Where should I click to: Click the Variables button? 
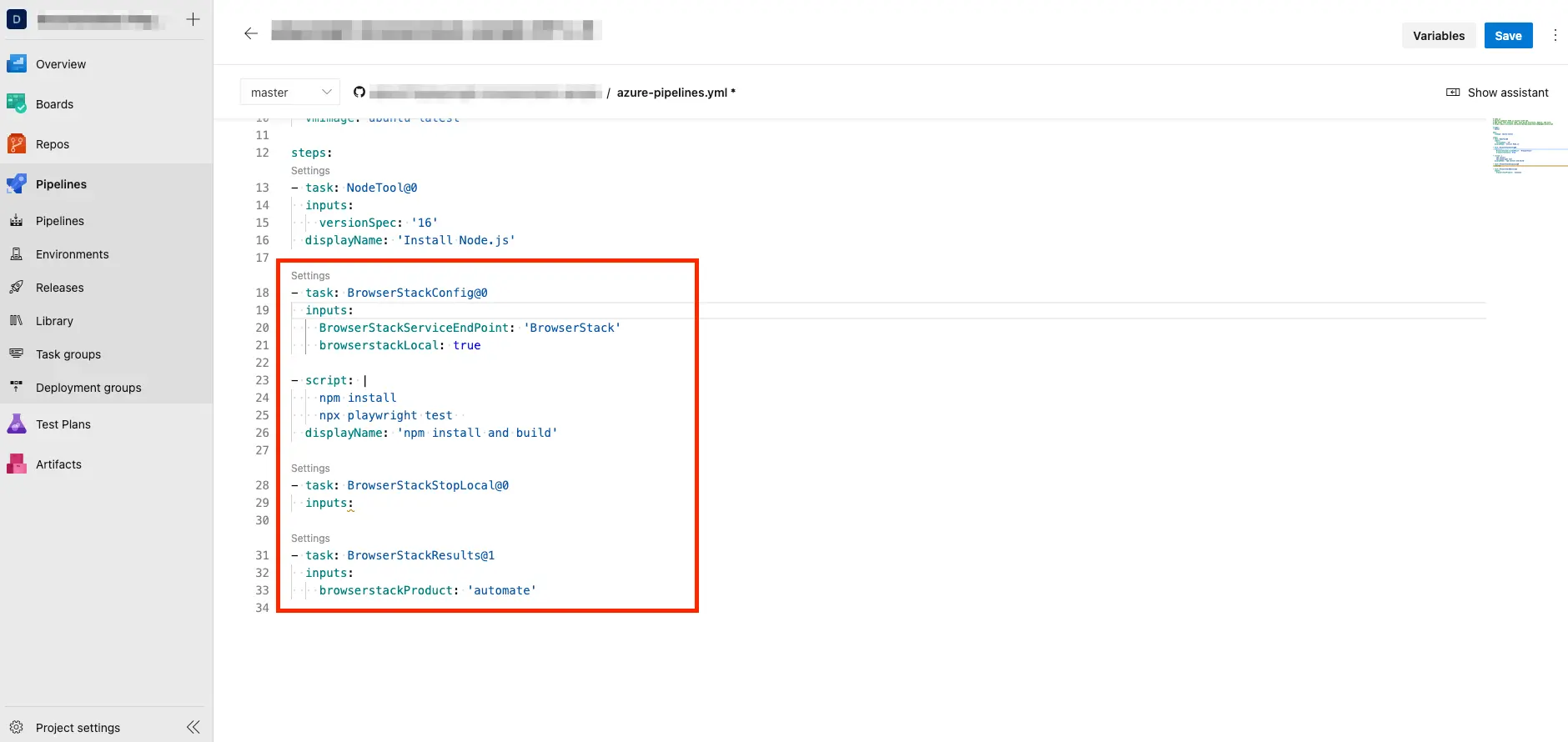[1438, 36]
